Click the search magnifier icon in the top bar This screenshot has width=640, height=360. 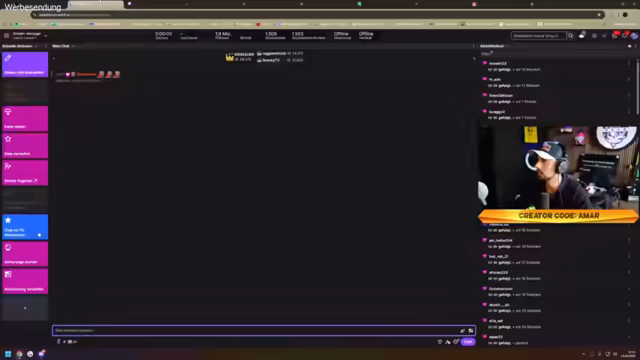pyautogui.click(x=570, y=36)
